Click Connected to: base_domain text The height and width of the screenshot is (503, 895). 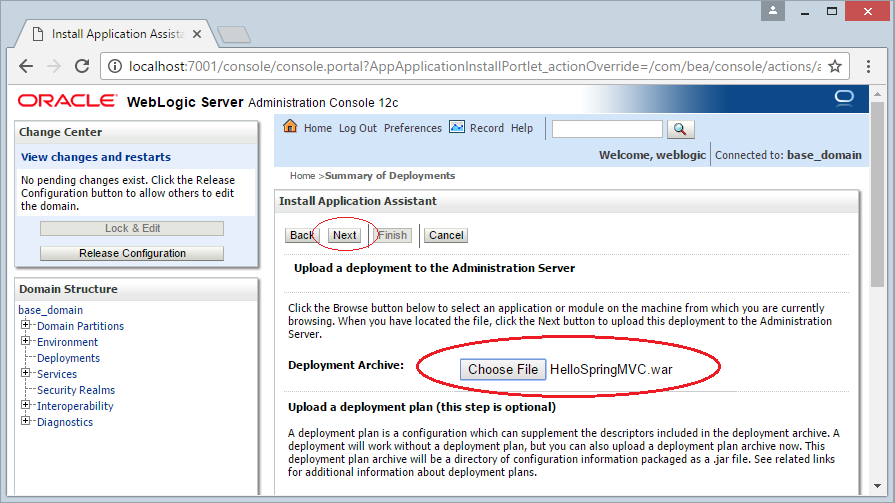788,155
